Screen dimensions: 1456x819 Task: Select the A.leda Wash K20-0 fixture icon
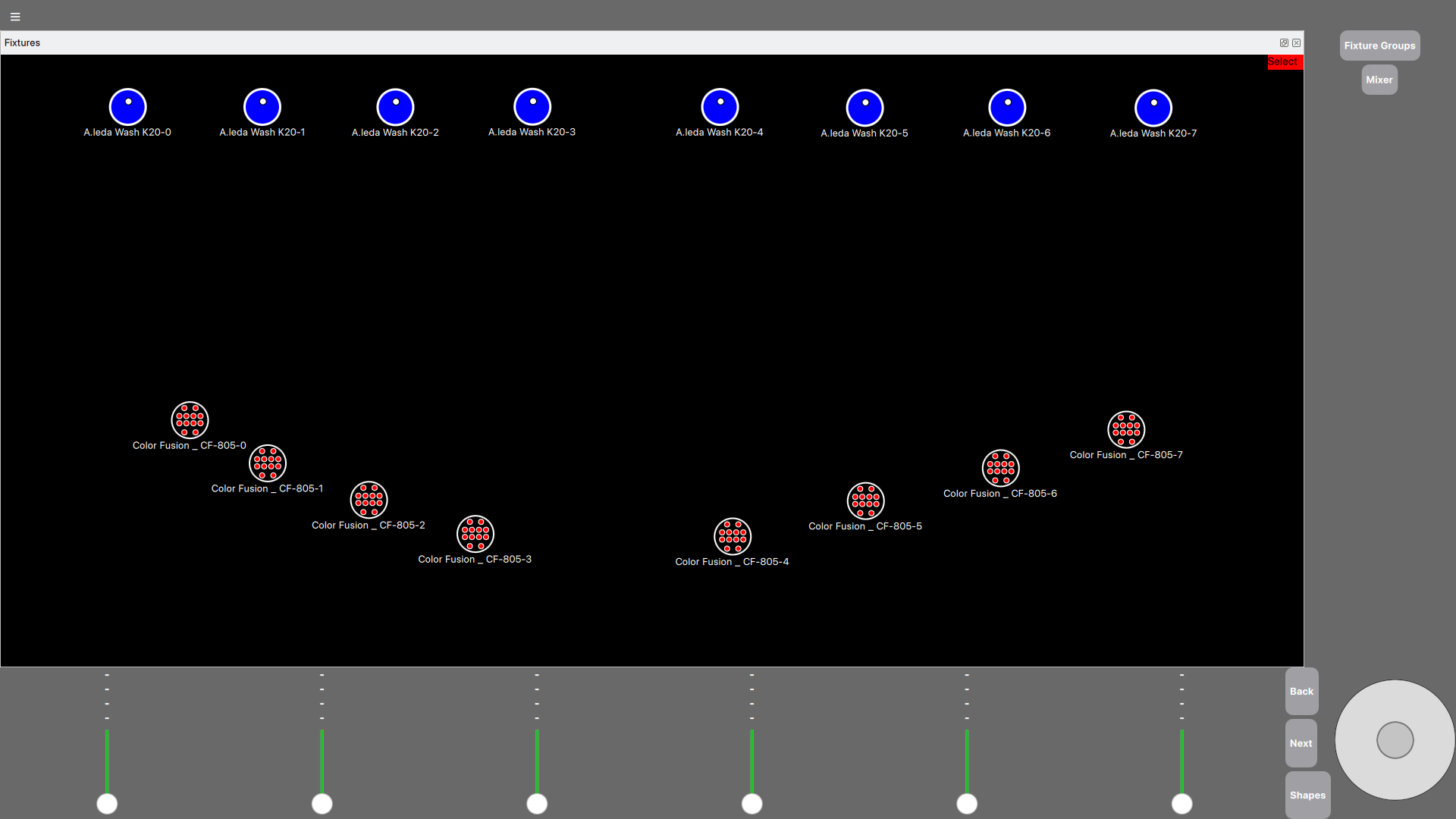tap(127, 105)
